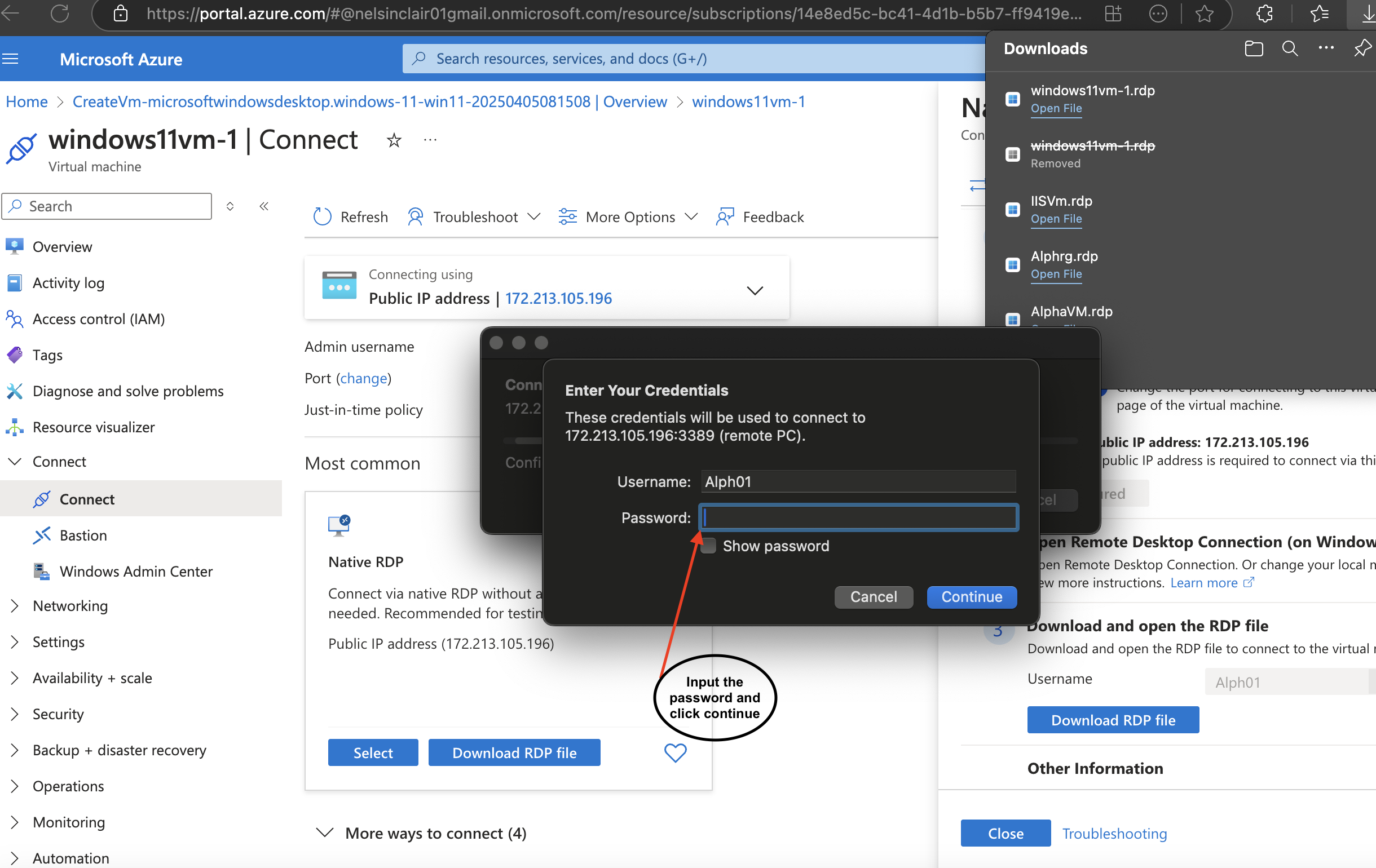Toggle sidebar expand/collapse all arrows
The height and width of the screenshot is (868, 1376).
[230, 206]
